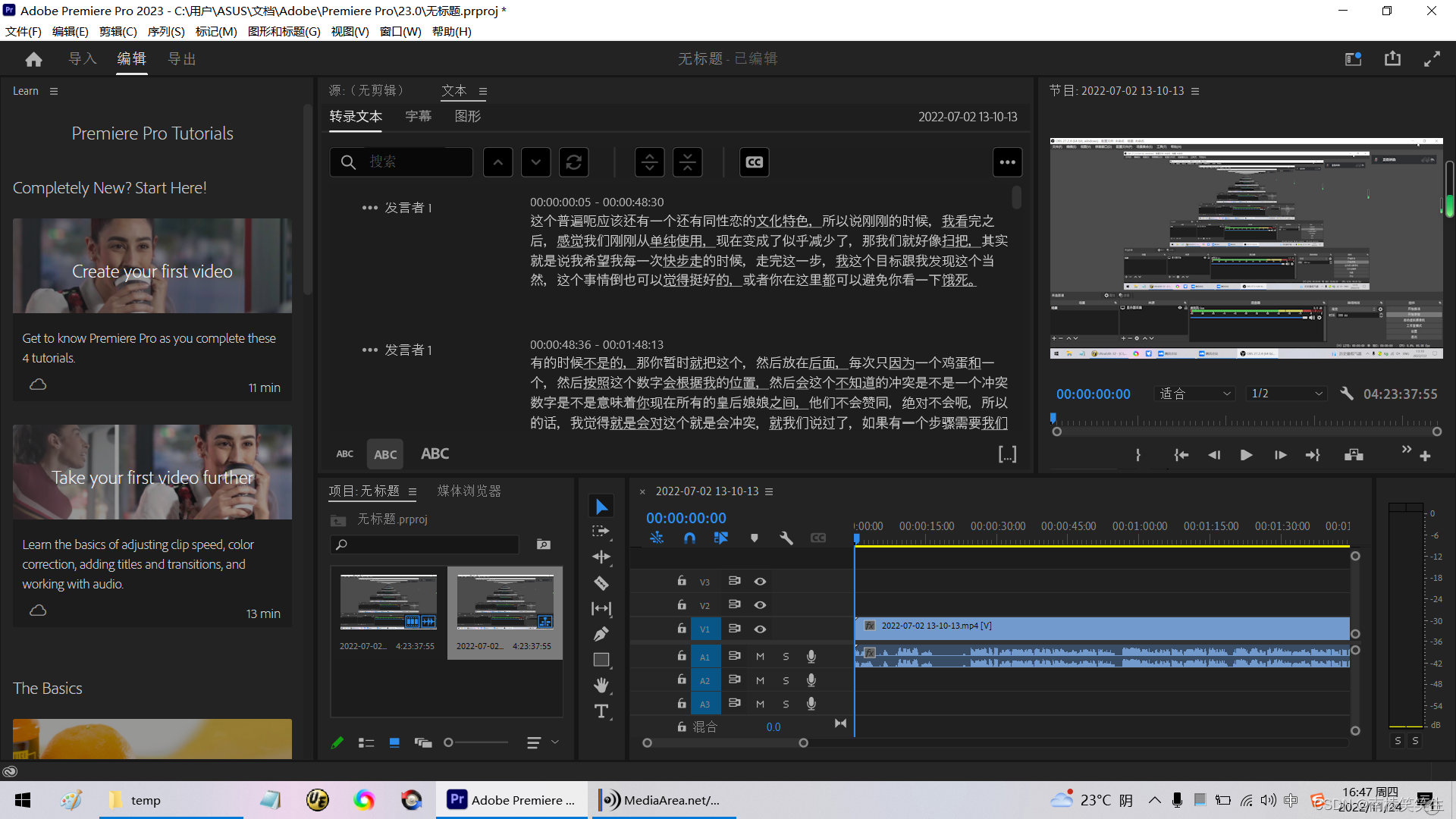Viewport: 1456px width, 819px height.
Task: Click Add Marker icon in timeline
Action: pos(754,538)
